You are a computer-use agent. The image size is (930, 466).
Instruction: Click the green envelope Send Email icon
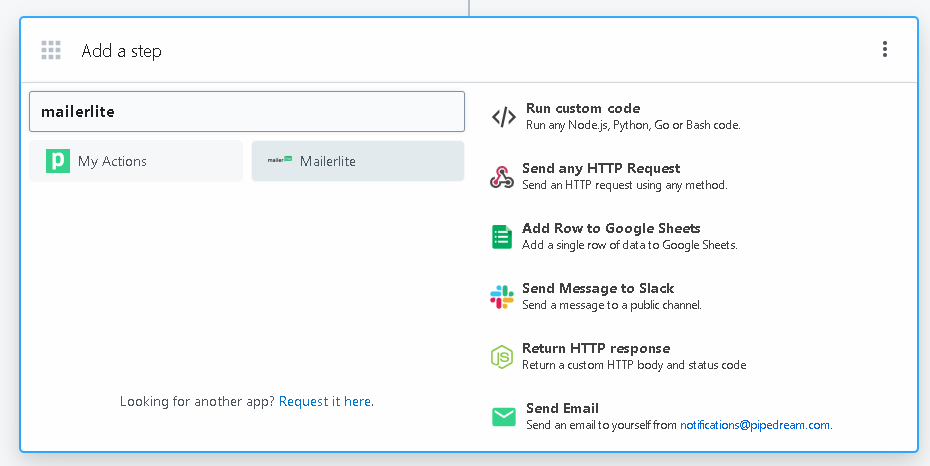504,417
